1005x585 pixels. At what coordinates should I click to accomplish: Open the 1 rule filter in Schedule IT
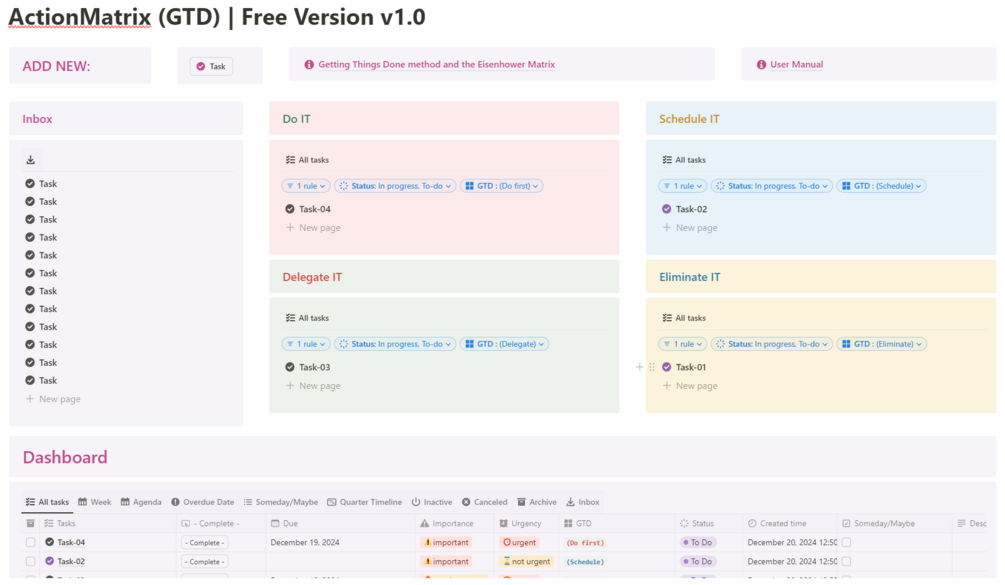(683, 186)
